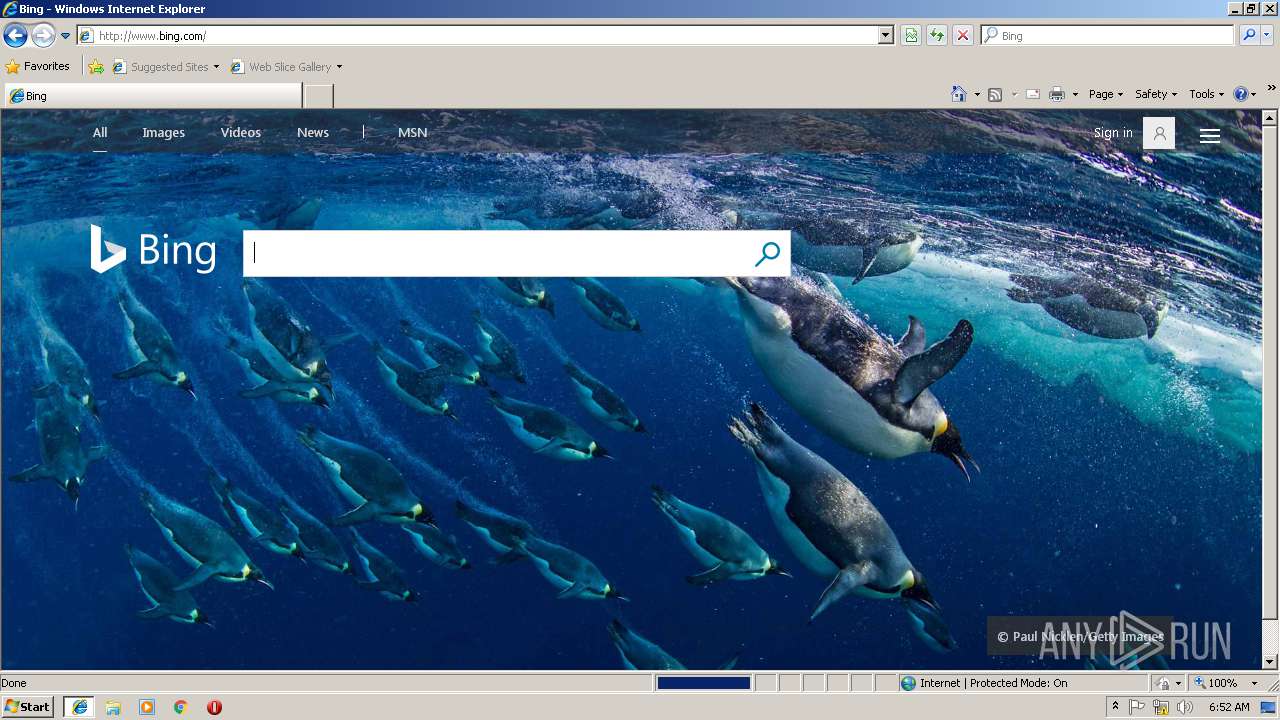1280x720 pixels.
Task: Click Add to Favorites Bar icon
Action: click(x=96, y=67)
